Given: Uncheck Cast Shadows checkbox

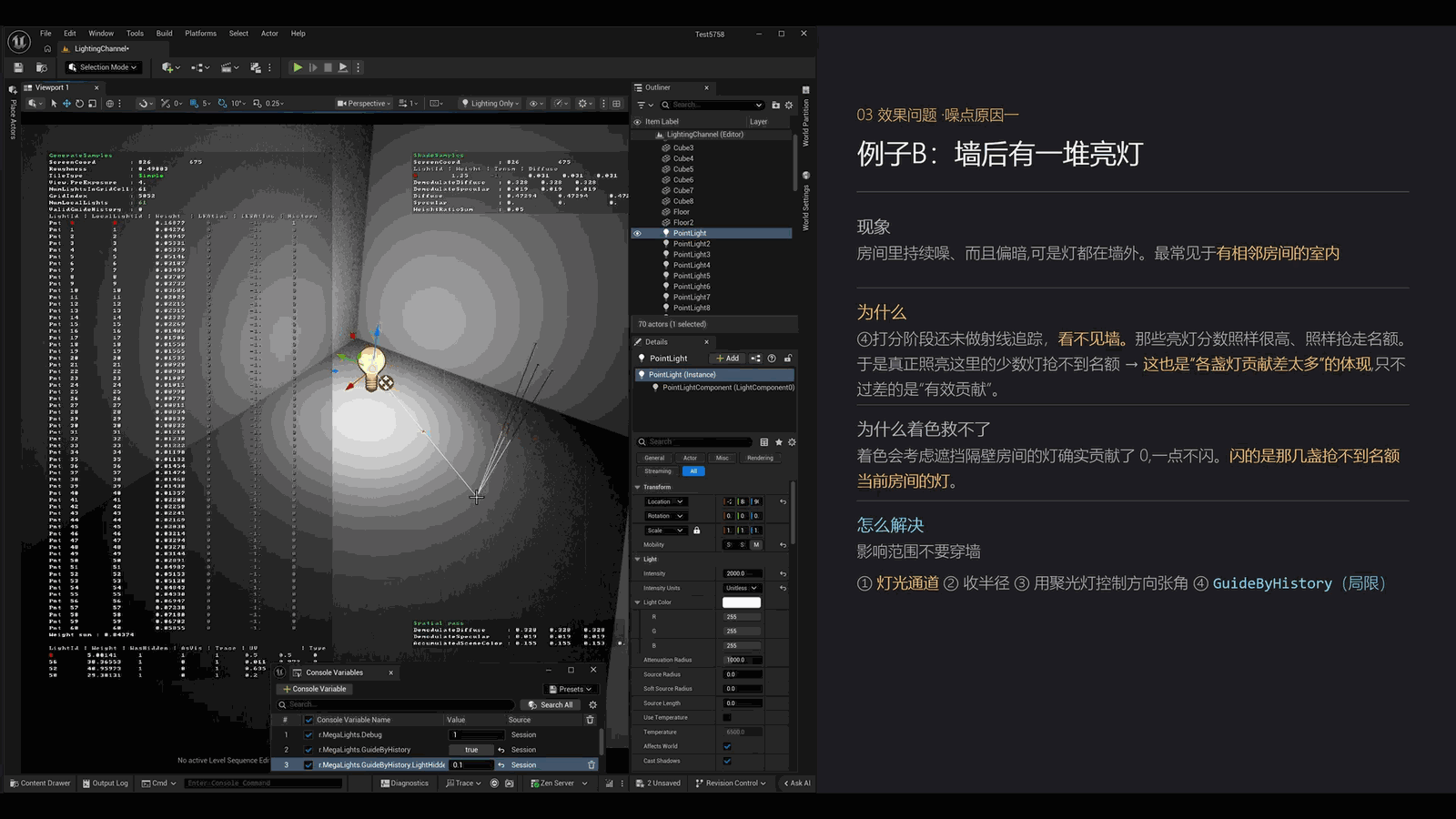Looking at the screenshot, I should point(727,761).
